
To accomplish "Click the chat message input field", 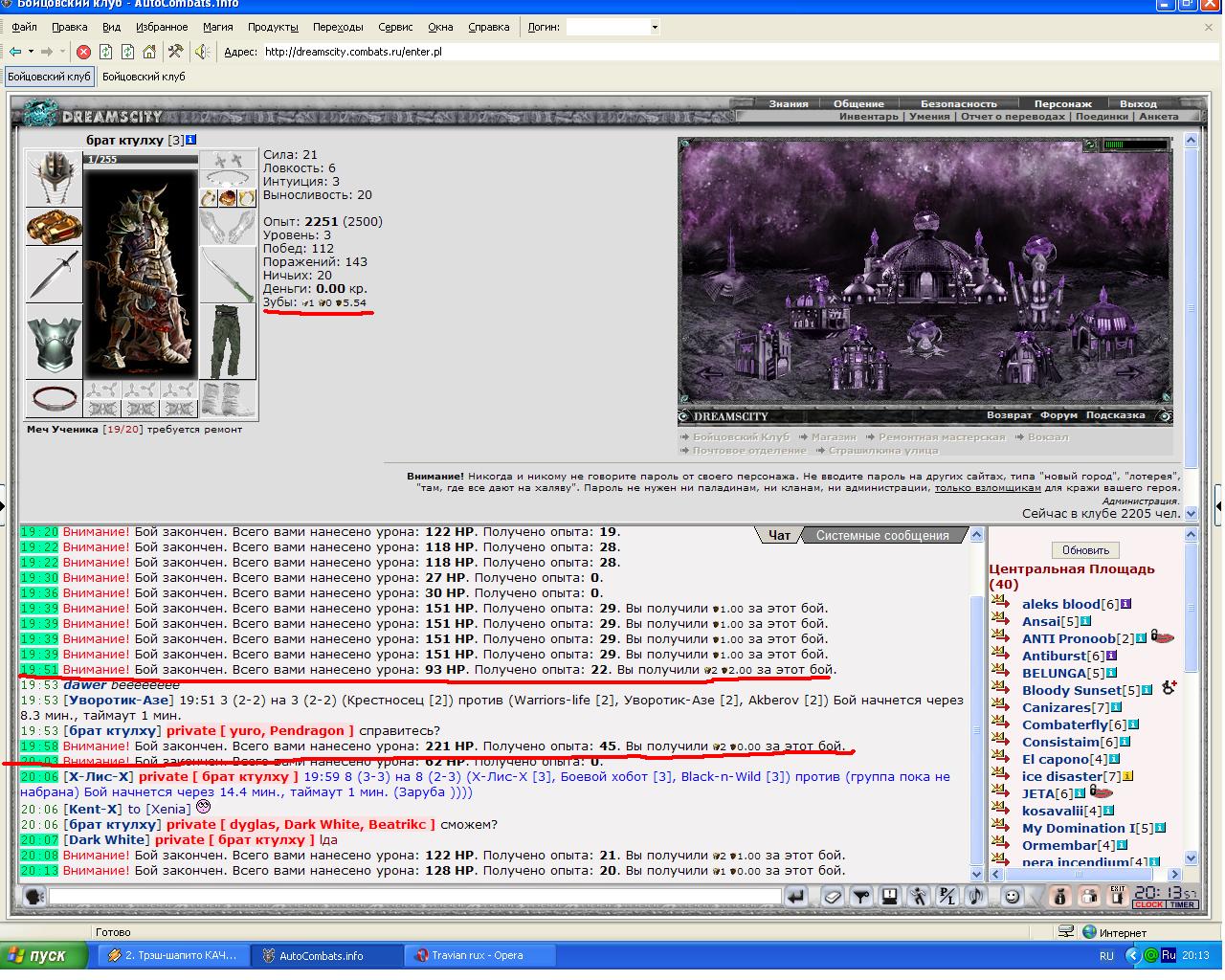I will 414,897.
